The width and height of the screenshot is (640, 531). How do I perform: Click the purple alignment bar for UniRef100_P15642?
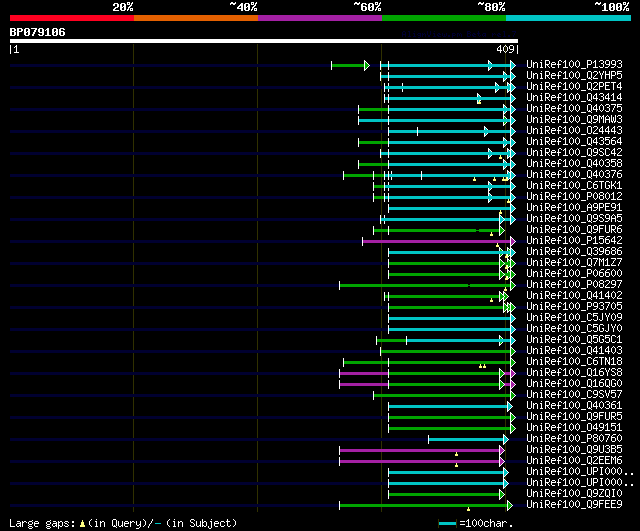pos(437,242)
